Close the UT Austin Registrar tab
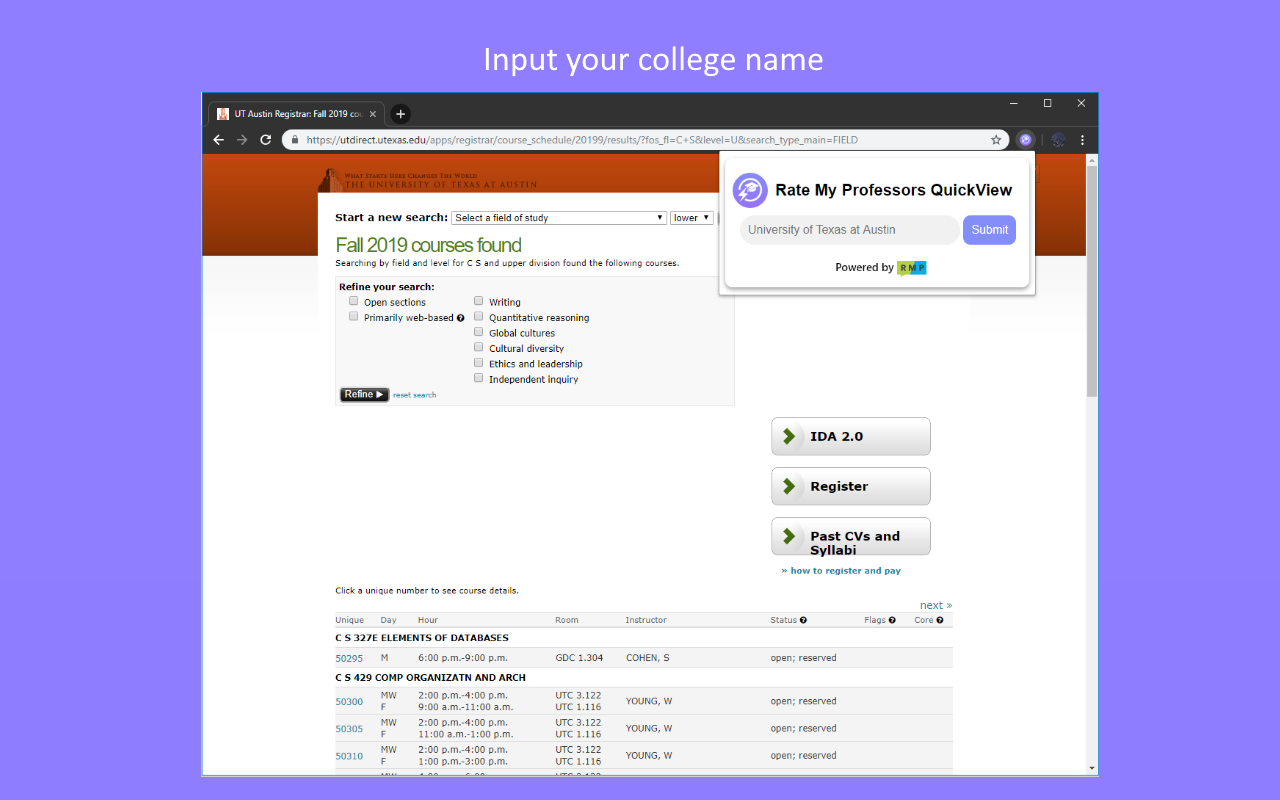This screenshot has width=1280, height=800. point(373,114)
